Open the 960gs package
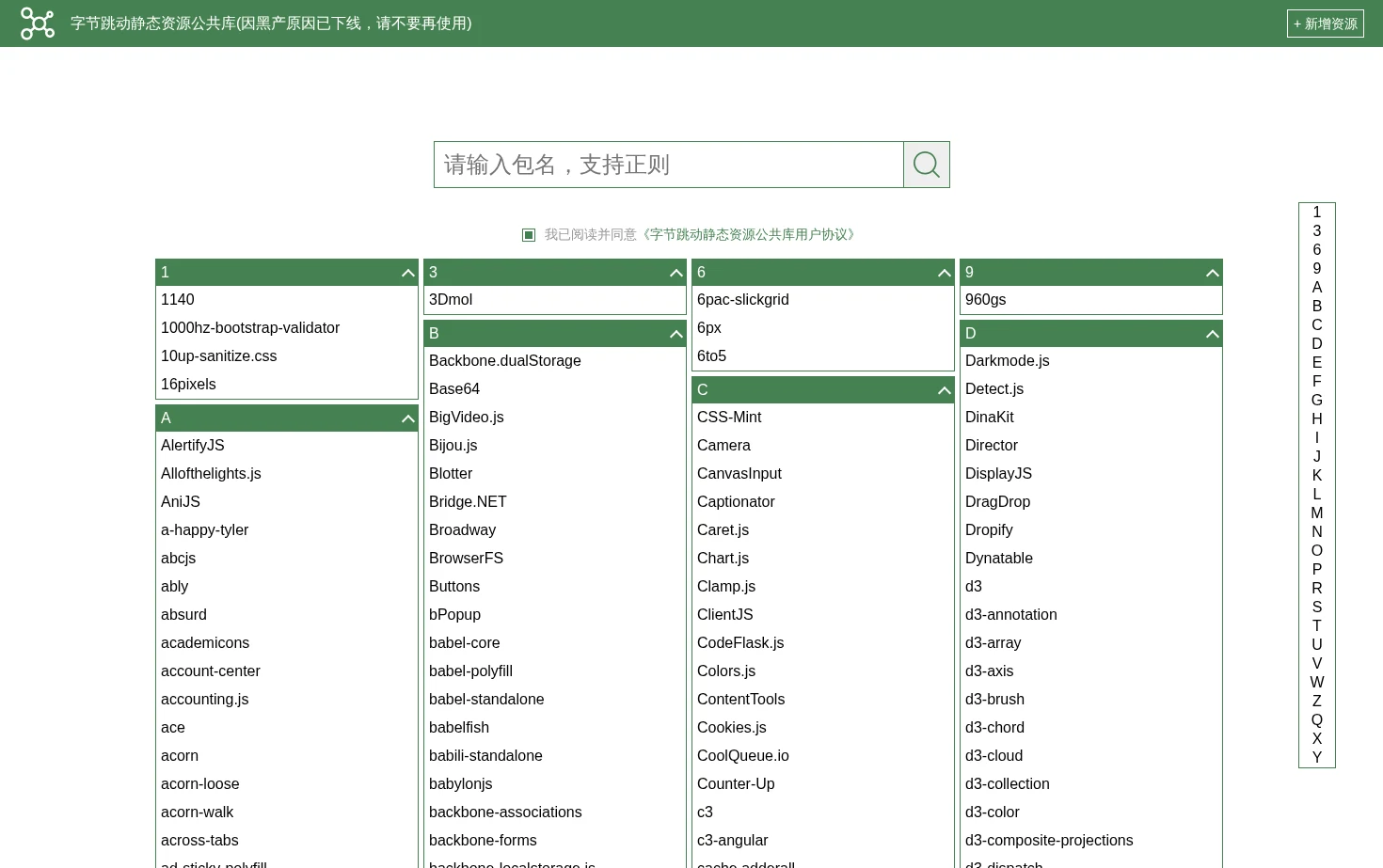The width and height of the screenshot is (1383, 868). (986, 300)
